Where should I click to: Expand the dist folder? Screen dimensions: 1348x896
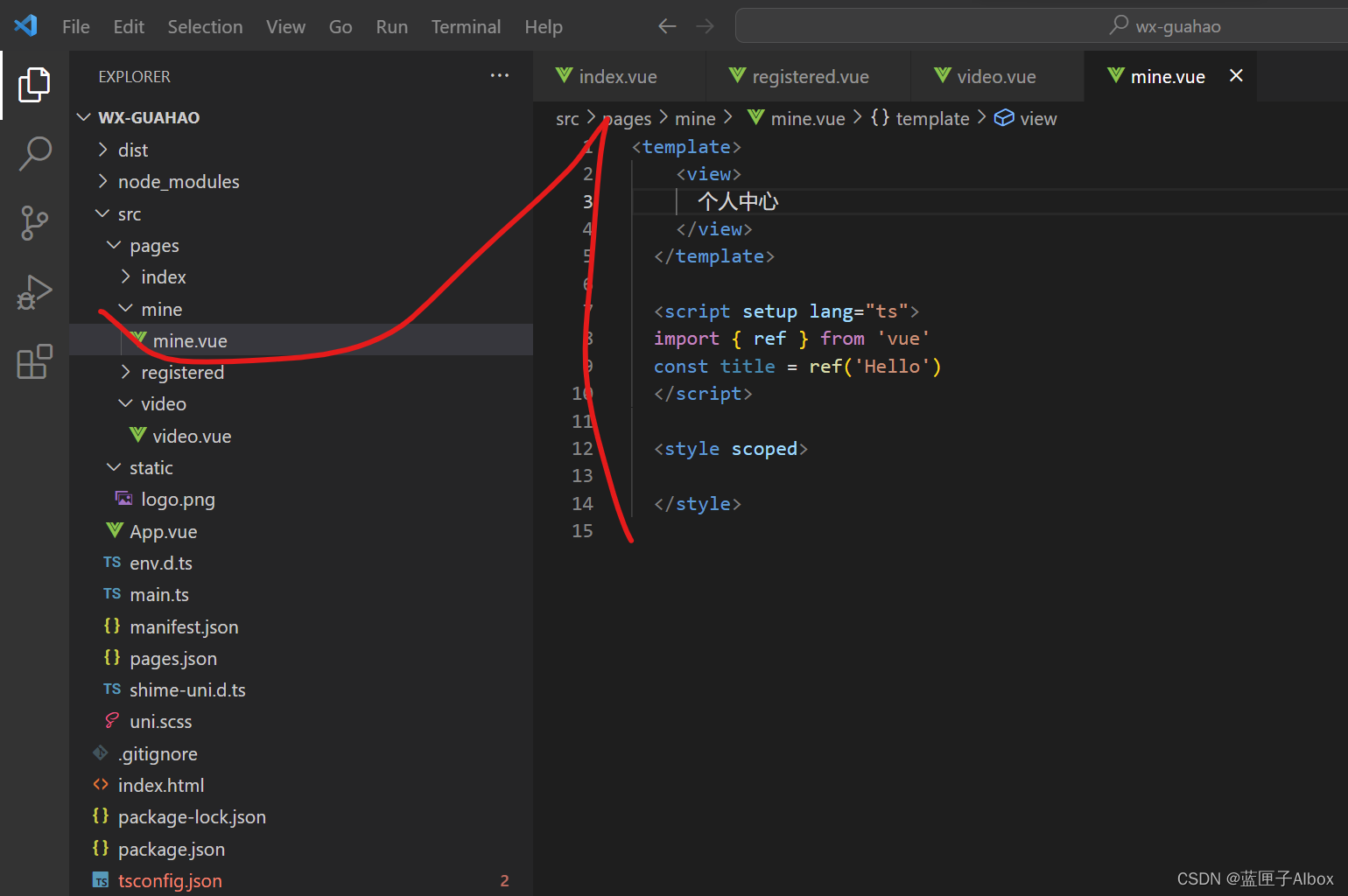tap(103, 150)
